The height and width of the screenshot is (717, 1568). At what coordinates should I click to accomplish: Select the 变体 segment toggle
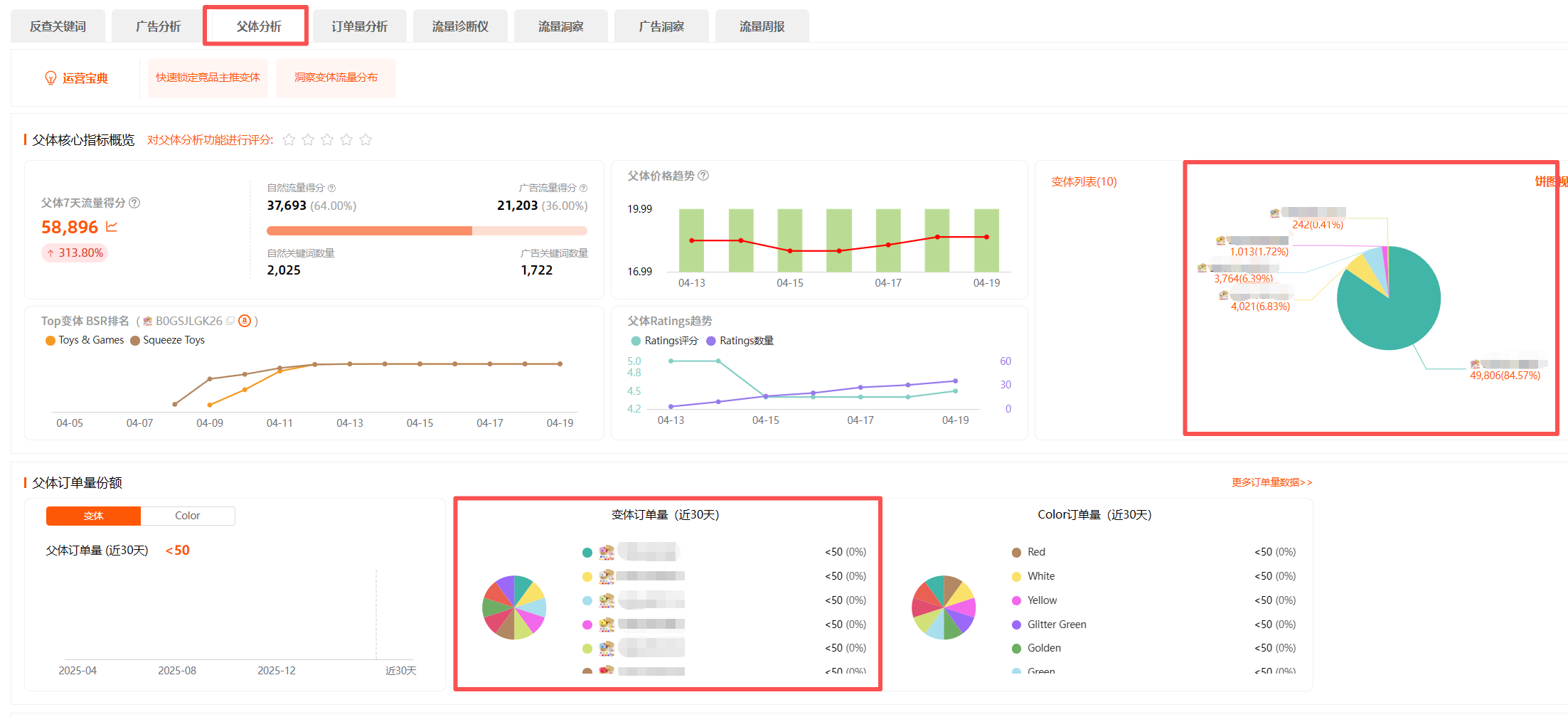tap(93, 516)
